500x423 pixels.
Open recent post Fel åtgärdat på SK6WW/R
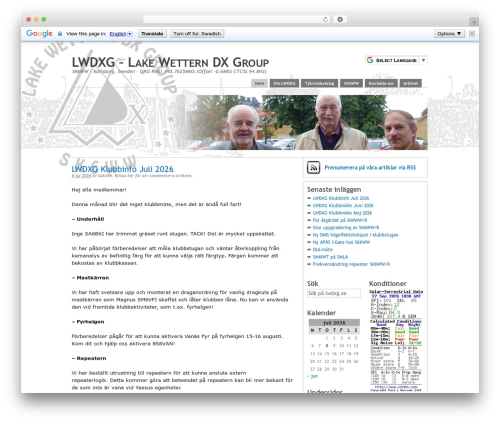[x=340, y=220]
